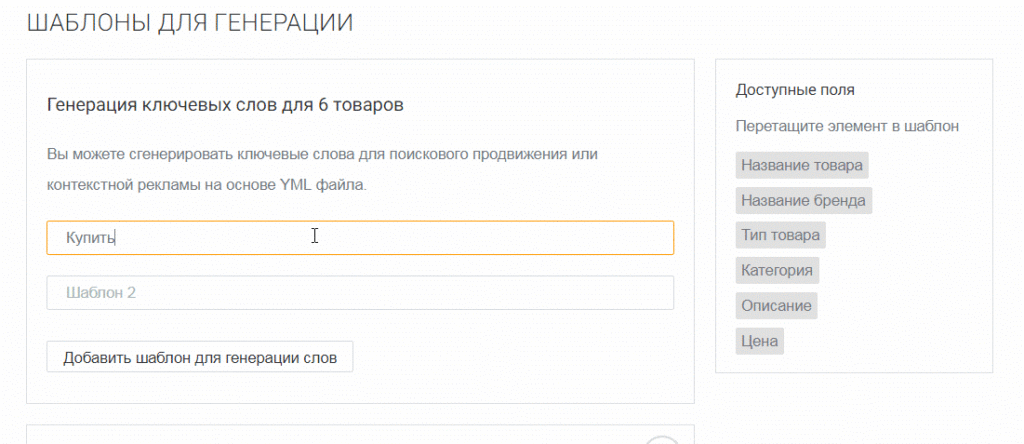This screenshot has width=1024, height=444.
Task: Click the Доступные поля panel title
Action: [x=795, y=90]
